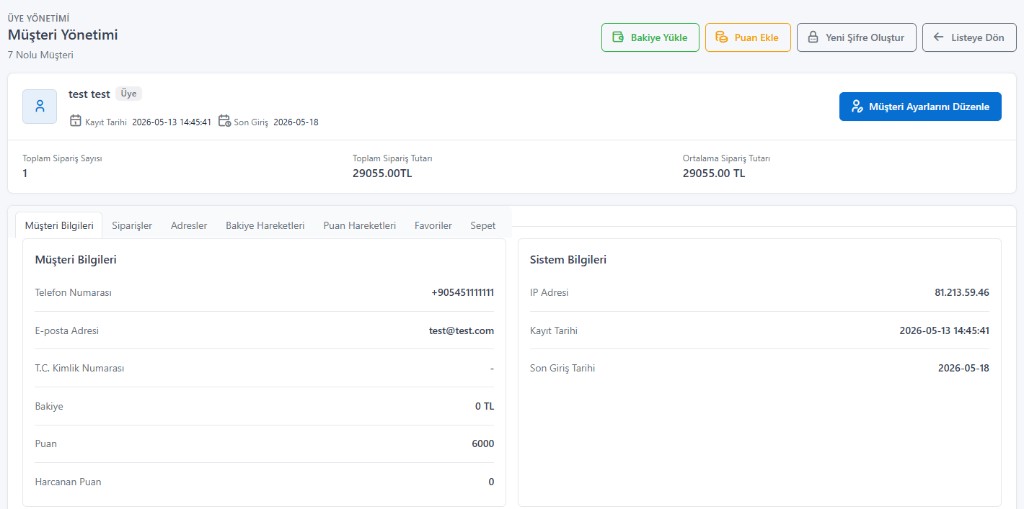
Task: Click the back arrow icon in Listeye Dön
Action: coord(938,37)
